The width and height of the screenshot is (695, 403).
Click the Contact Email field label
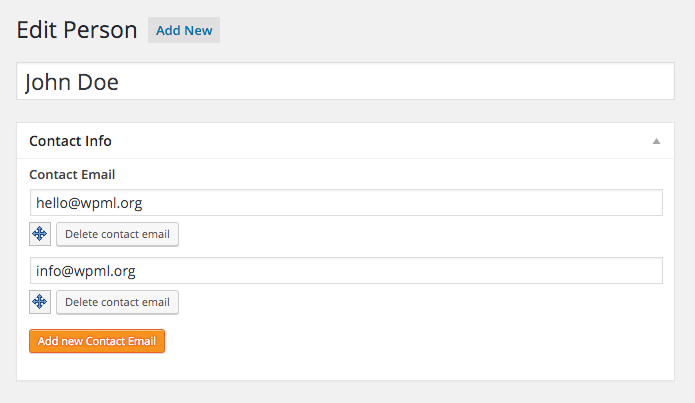click(72, 175)
